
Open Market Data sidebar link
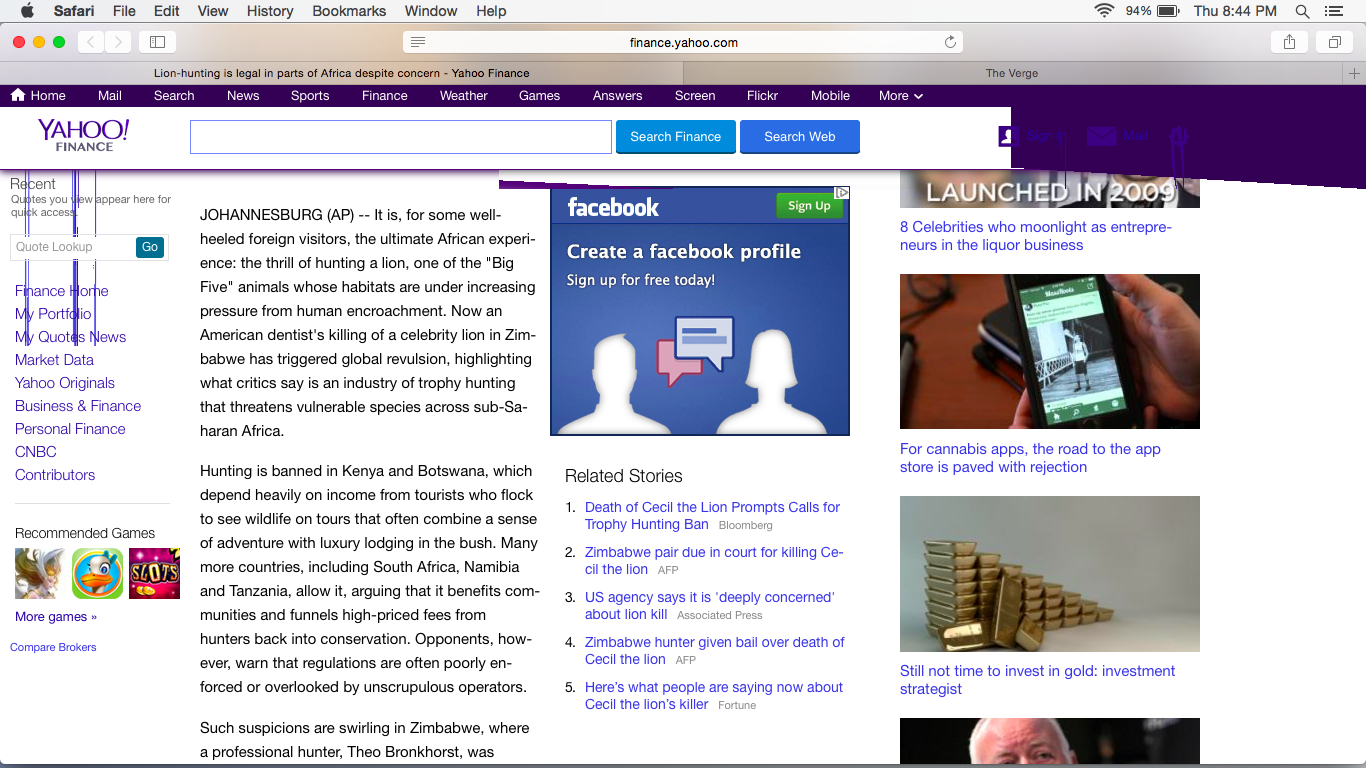(54, 360)
